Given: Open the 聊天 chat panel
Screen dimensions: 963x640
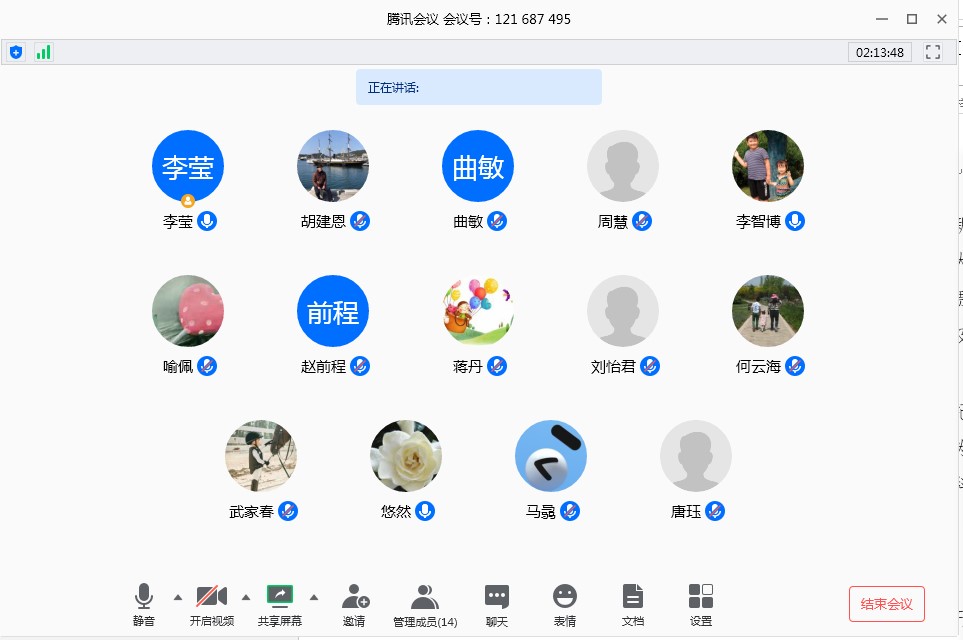Looking at the screenshot, I should pos(497,604).
